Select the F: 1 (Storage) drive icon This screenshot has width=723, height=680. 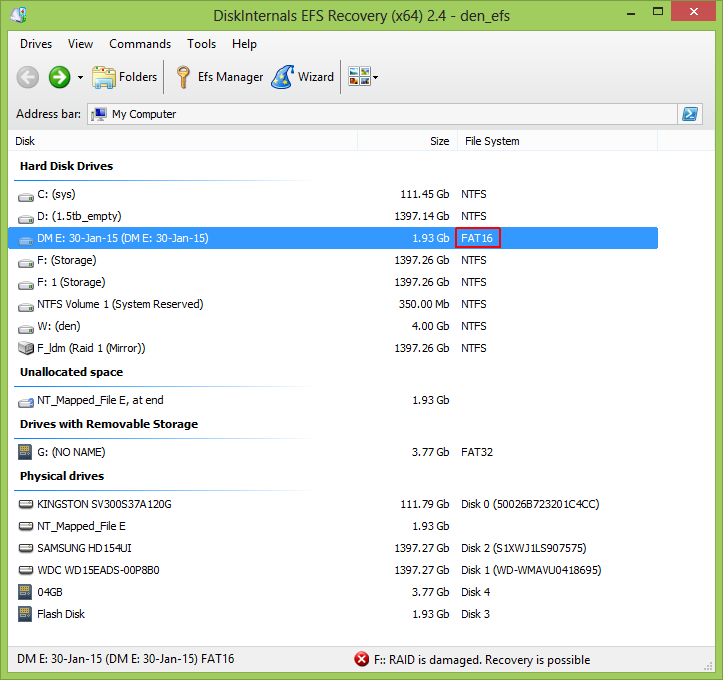pyautogui.click(x=26, y=285)
